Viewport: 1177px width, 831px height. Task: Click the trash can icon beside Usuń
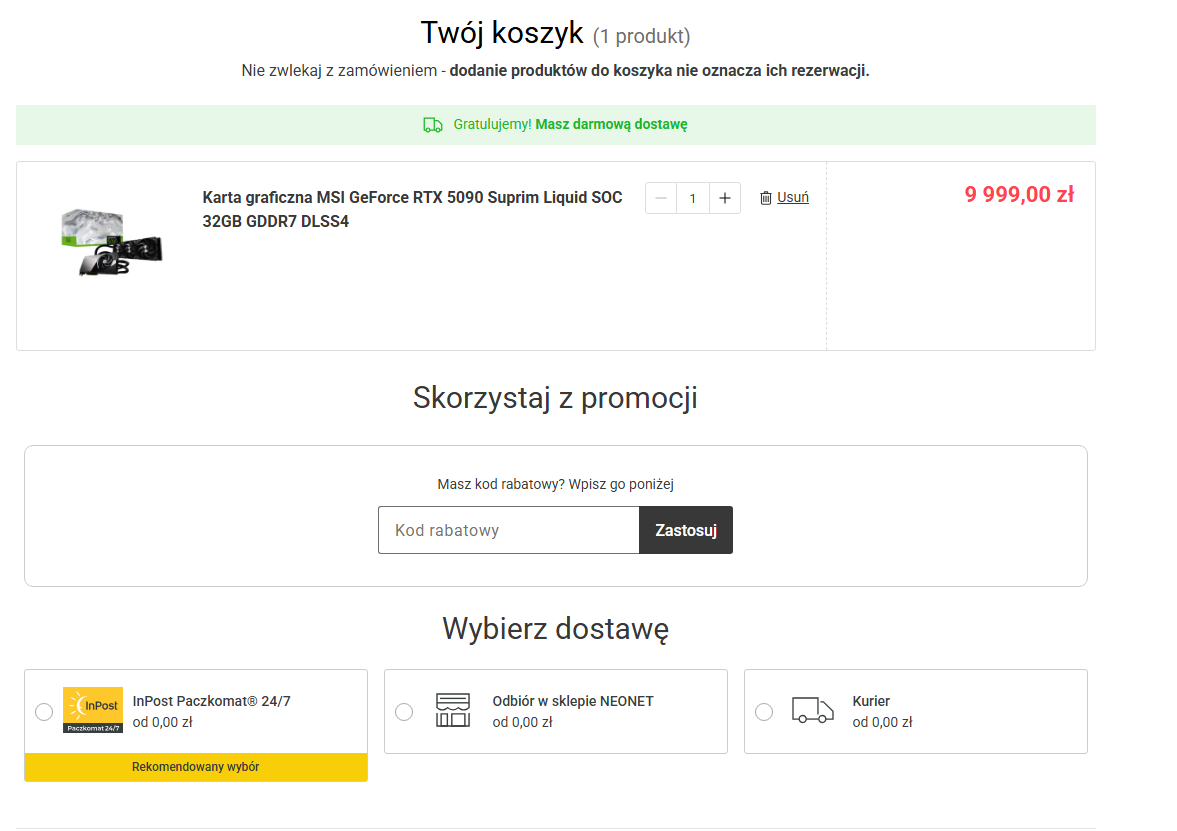(766, 198)
